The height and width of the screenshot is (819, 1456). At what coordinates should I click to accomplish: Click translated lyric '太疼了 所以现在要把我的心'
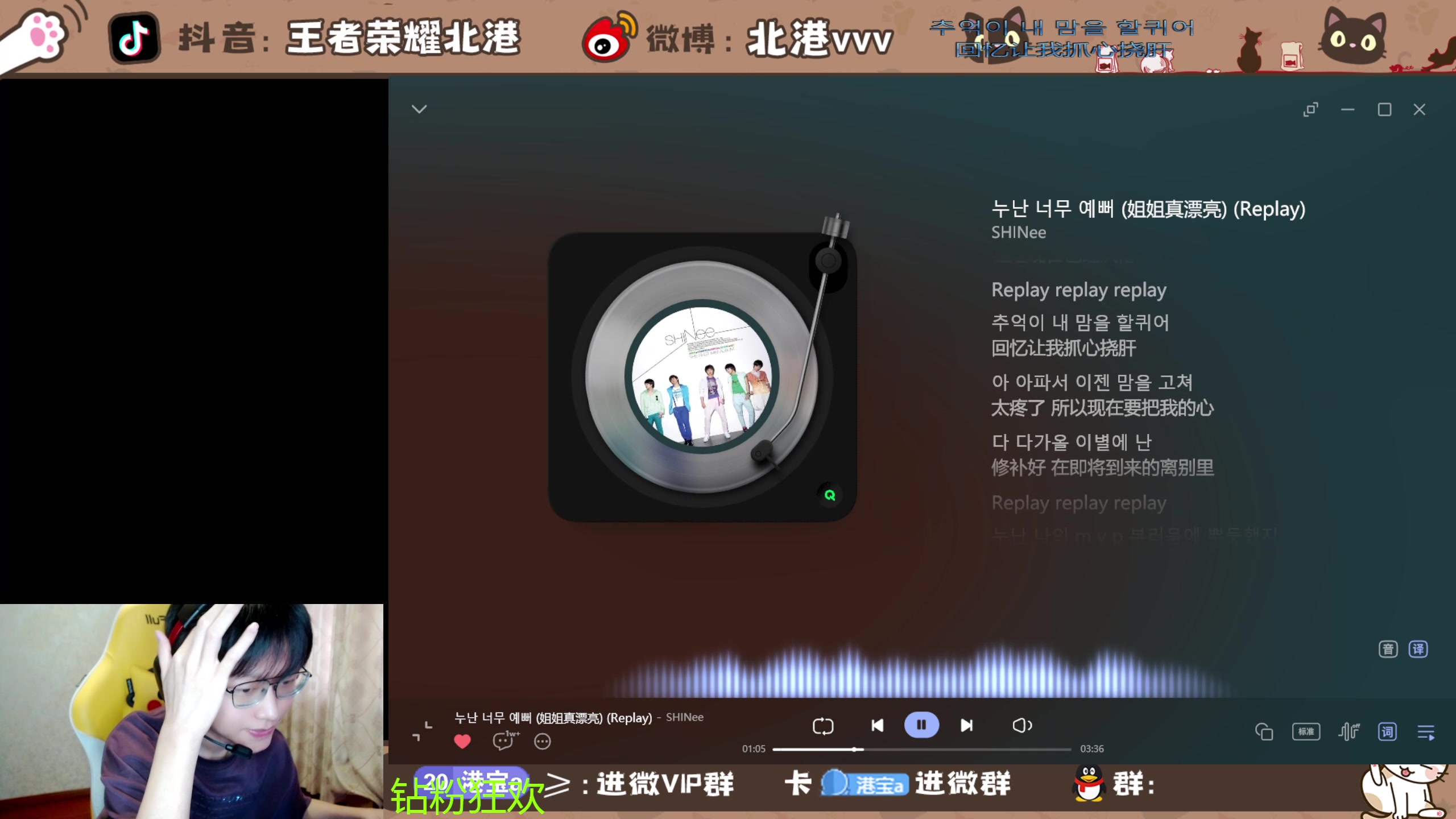(1103, 408)
